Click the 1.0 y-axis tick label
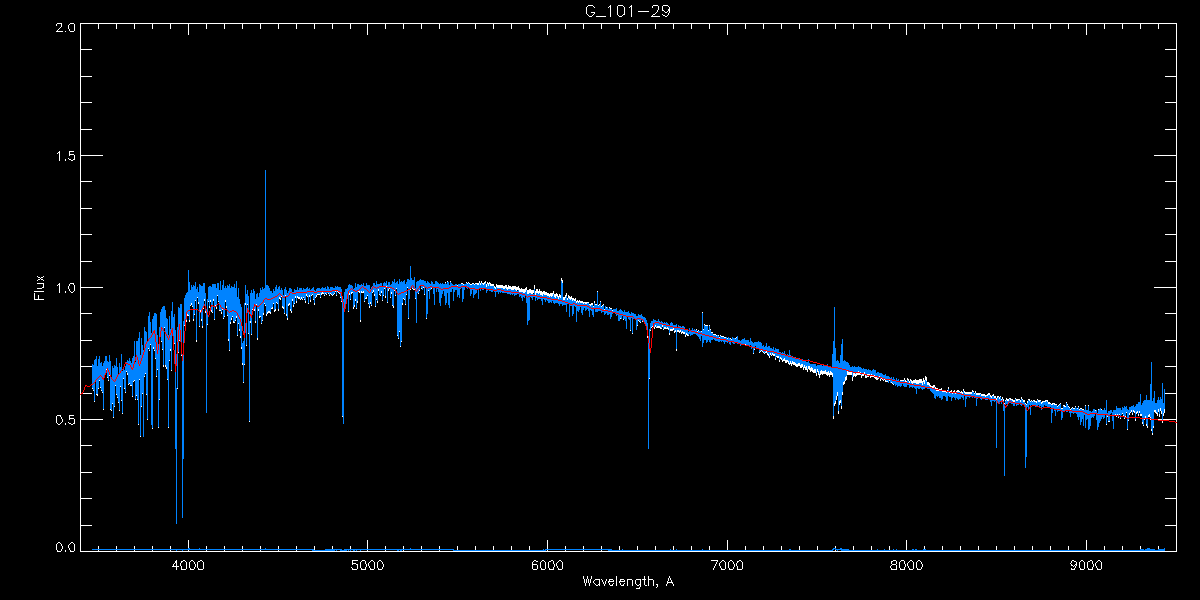1200x600 pixels. [65, 288]
